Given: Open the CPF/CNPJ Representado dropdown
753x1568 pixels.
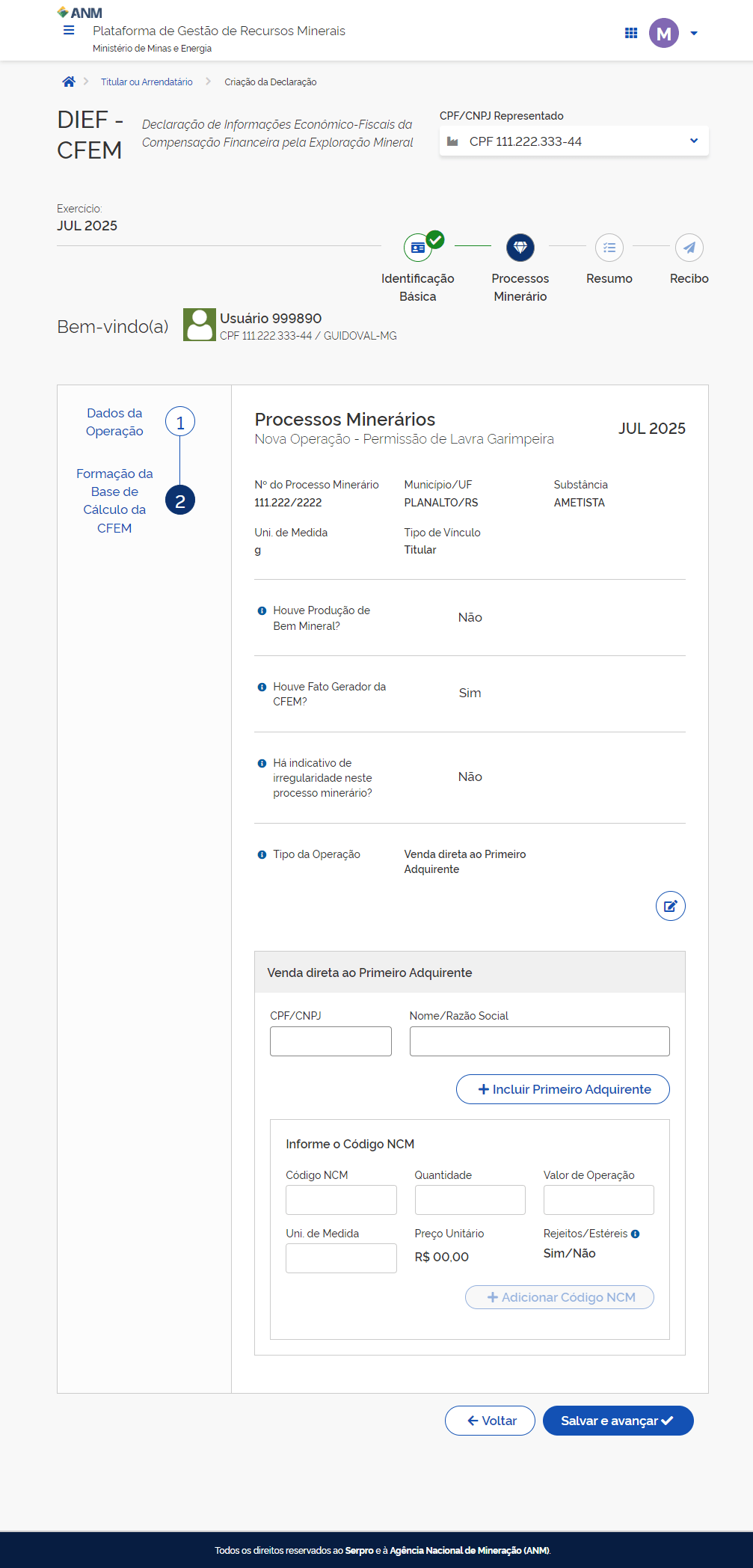Looking at the screenshot, I should point(574,141).
